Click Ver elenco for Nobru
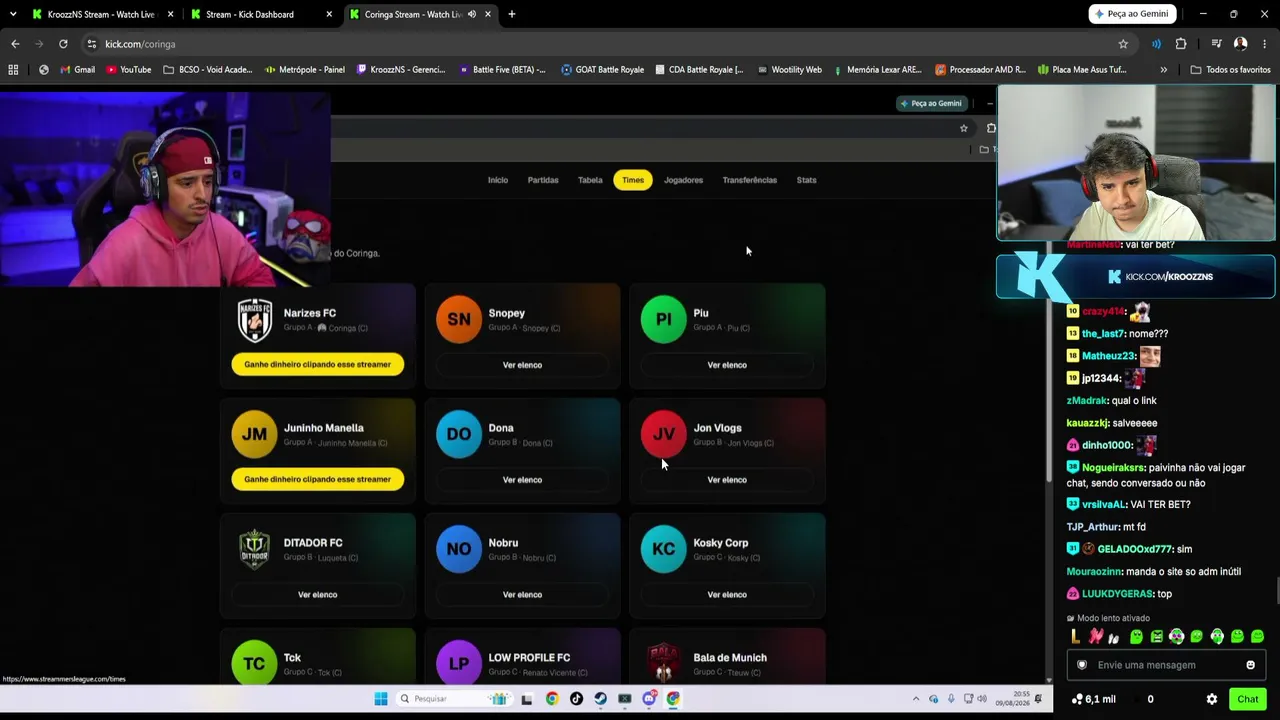The width and height of the screenshot is (1280, 720). (x=522, y=595)
